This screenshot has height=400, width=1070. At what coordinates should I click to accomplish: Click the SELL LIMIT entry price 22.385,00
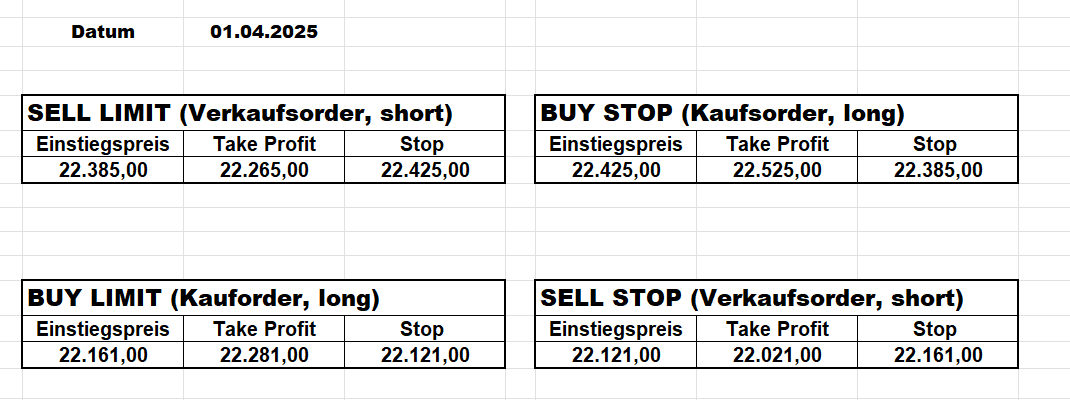(x=103, y=170)
